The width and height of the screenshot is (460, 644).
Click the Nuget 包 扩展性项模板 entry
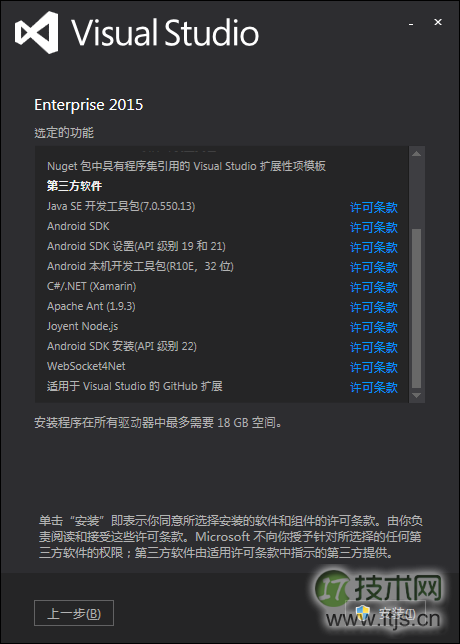(x=186, y=166)
